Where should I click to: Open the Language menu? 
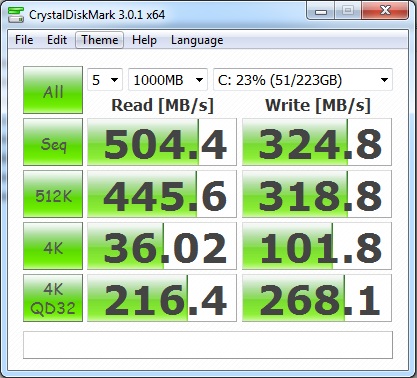point(197,40)
